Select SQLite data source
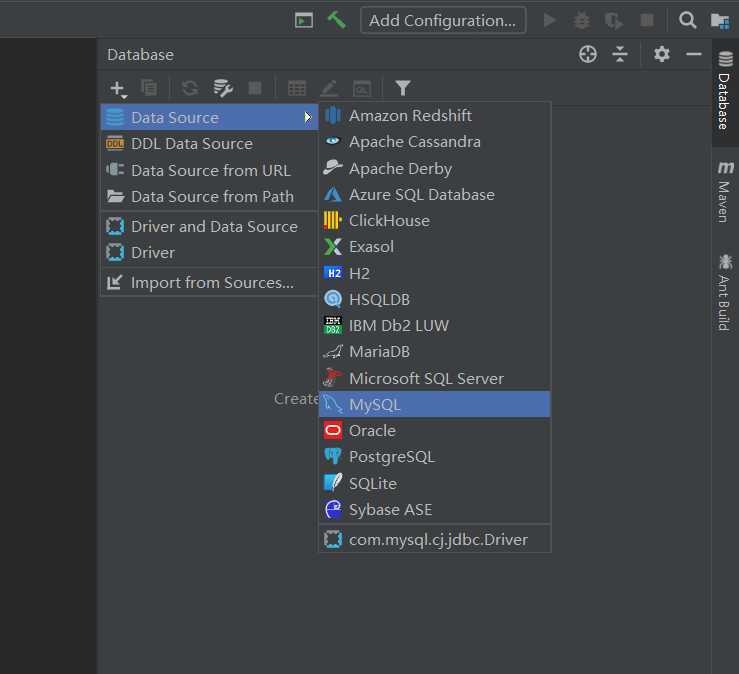Screen dimensions: 739x674 pos(435,483)
